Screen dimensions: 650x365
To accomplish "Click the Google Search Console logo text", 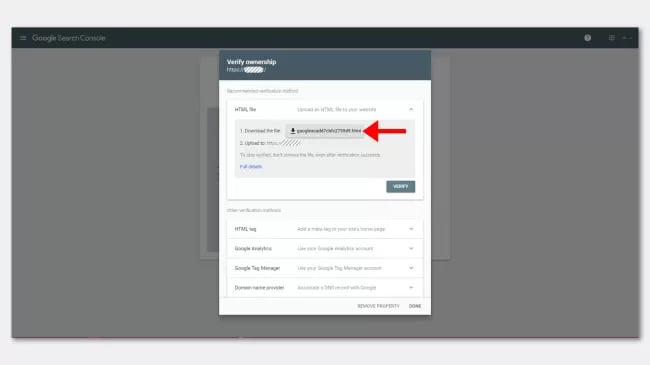I will point(69,38).
